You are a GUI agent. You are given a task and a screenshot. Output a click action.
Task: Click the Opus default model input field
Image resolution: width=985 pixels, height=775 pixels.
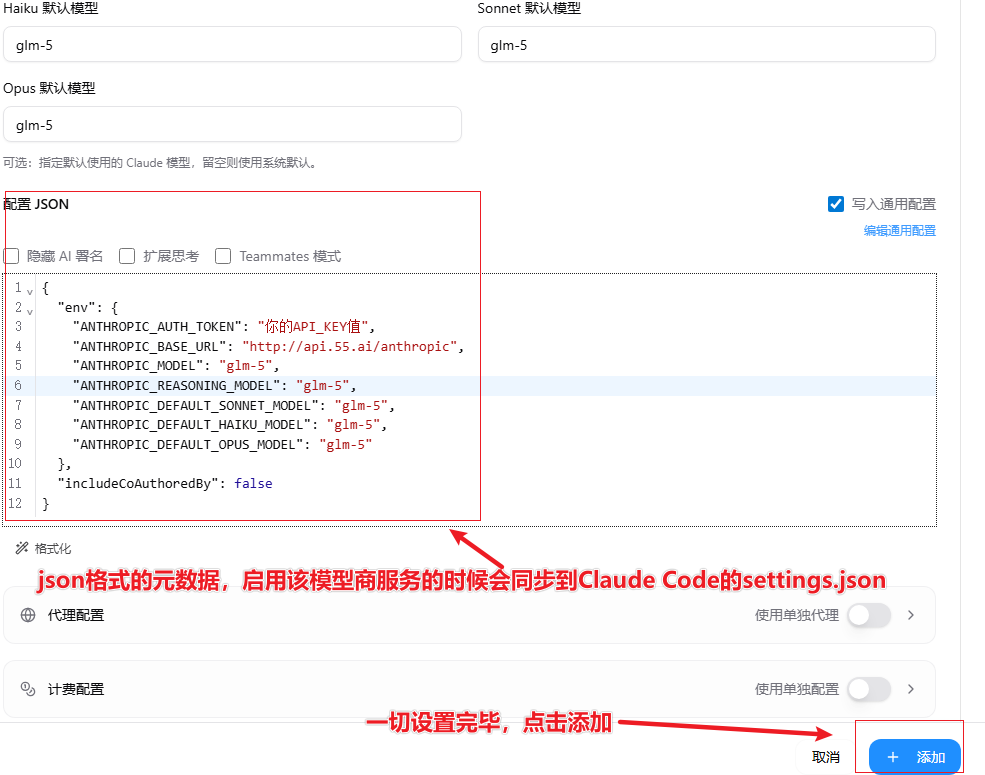pyautogui.click(x=232, y=124)
